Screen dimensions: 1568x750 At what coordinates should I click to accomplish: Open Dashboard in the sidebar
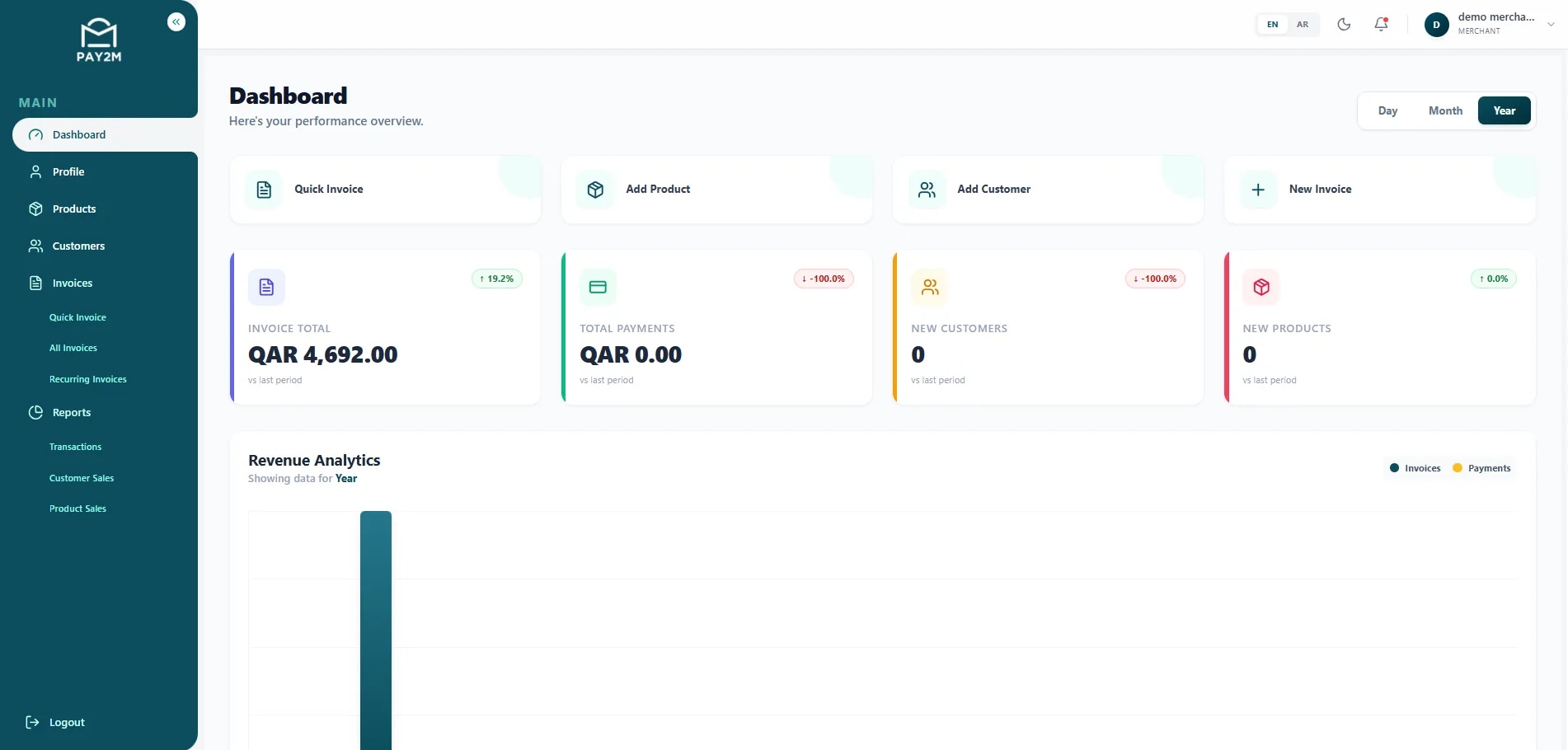pyautogui.click(x=105, y=134)
